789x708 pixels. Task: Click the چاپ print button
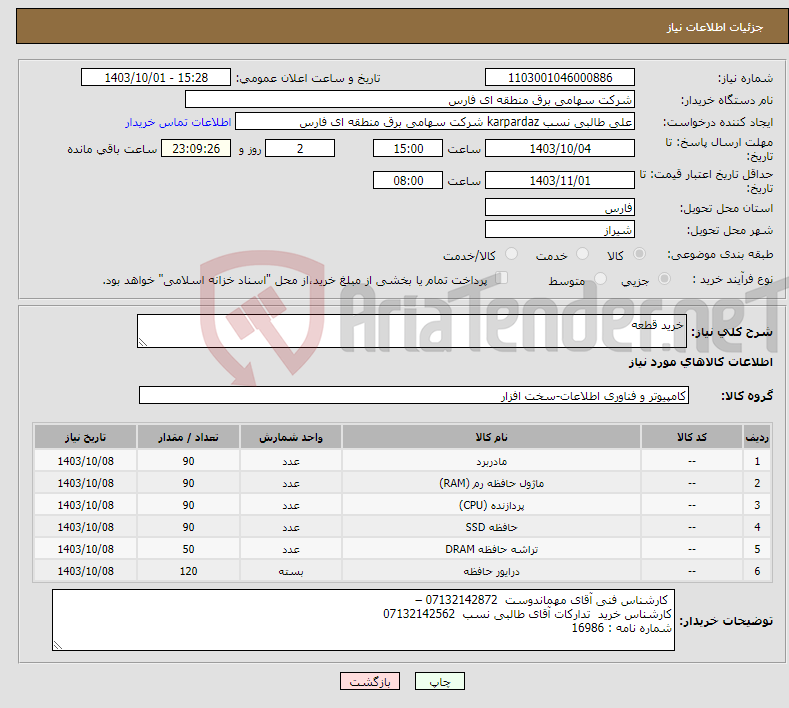(x=440, y=681)
